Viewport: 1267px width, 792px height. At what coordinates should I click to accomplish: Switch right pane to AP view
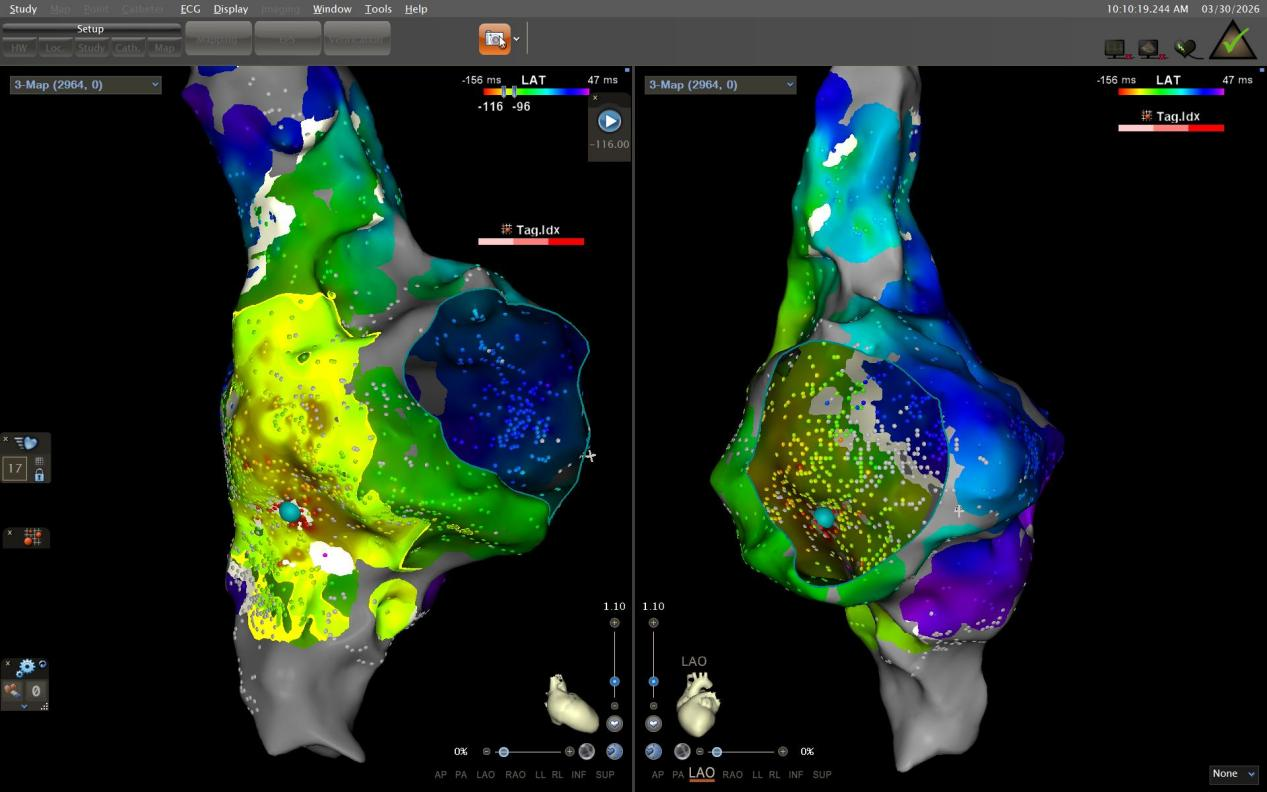(657, 775)
